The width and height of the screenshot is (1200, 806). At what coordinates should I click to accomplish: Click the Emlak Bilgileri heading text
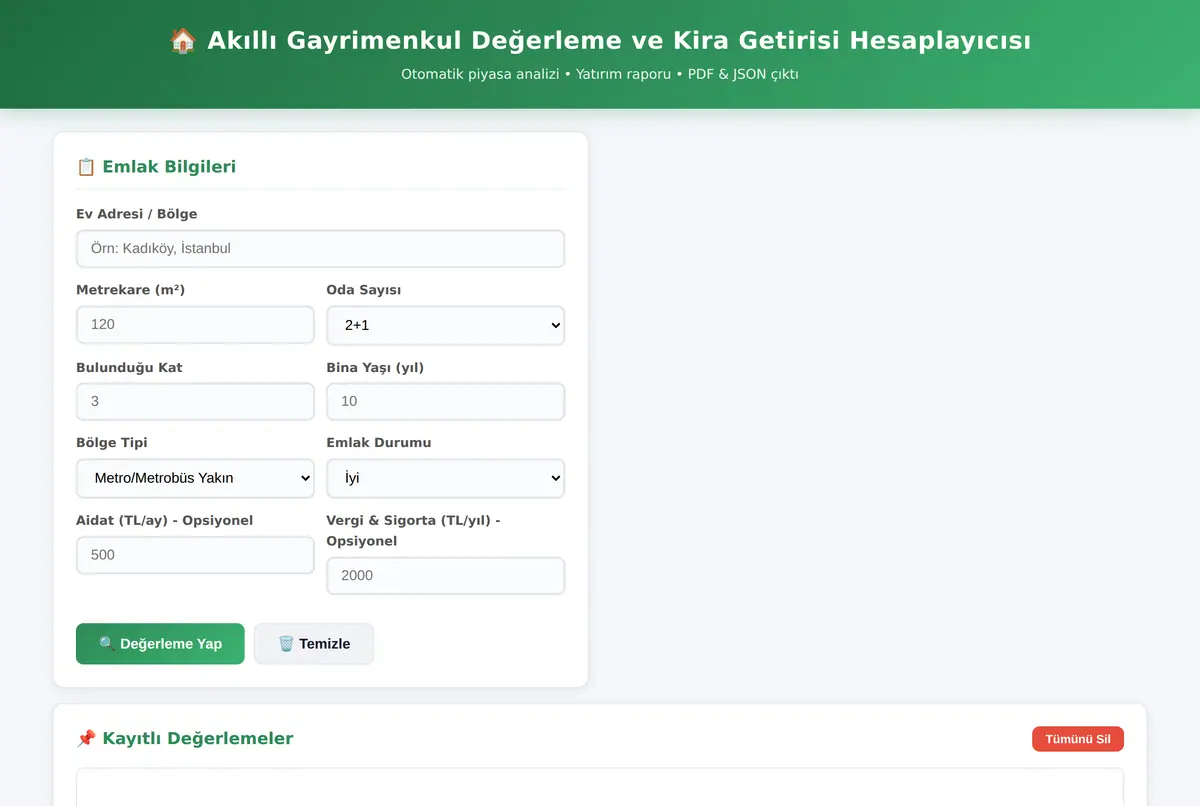[169, 167]
